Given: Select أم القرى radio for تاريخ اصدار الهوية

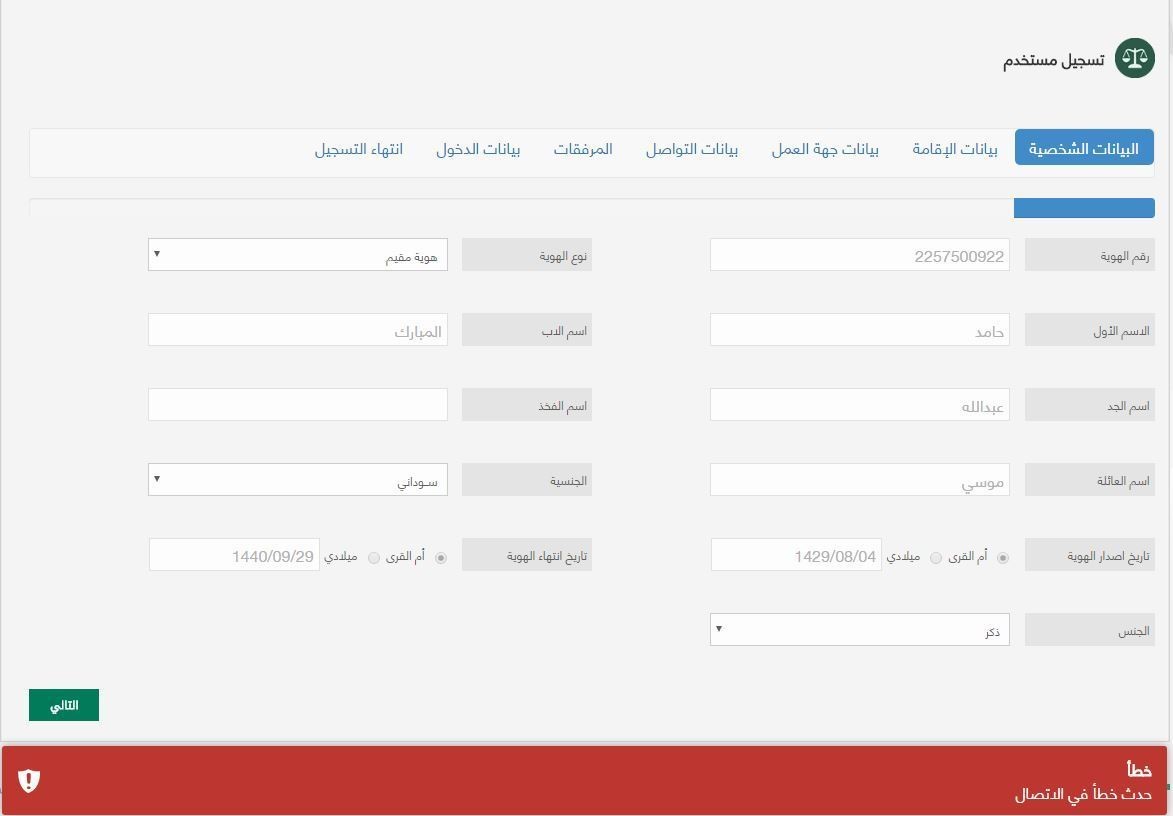Looking at the screenshot, I should coord(1002,557).
